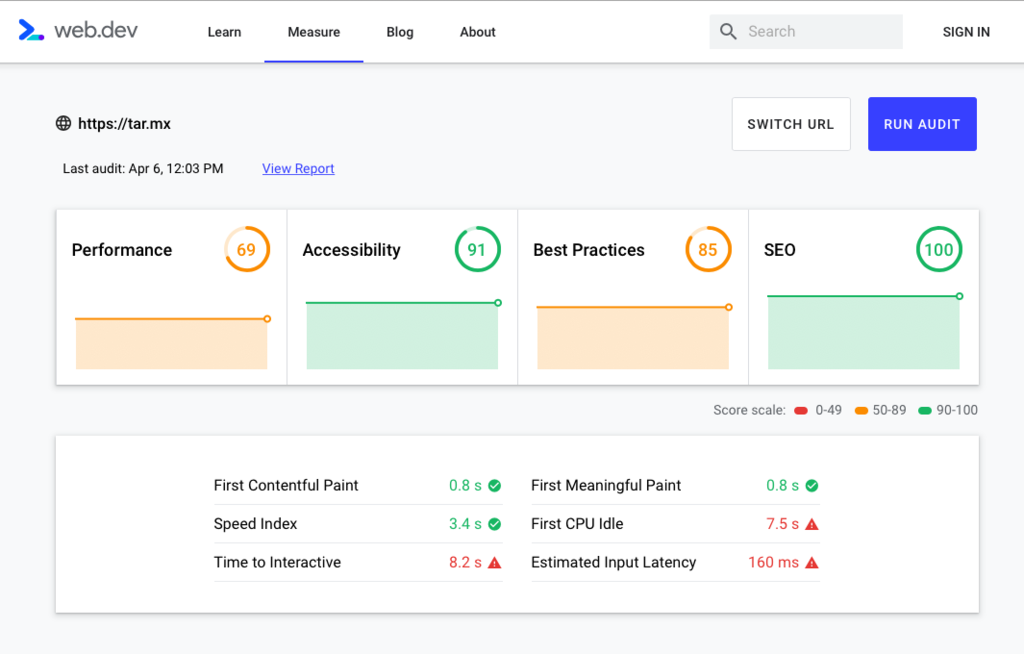Click the orange 50-89 score scale pill
1024x654 pixels.
point(861,410)
